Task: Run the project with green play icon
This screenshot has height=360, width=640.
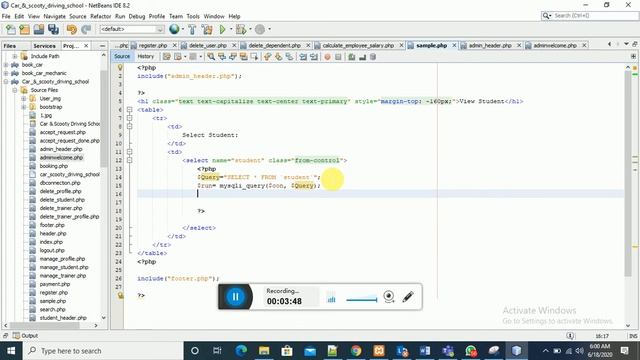Action: (222, 29)
